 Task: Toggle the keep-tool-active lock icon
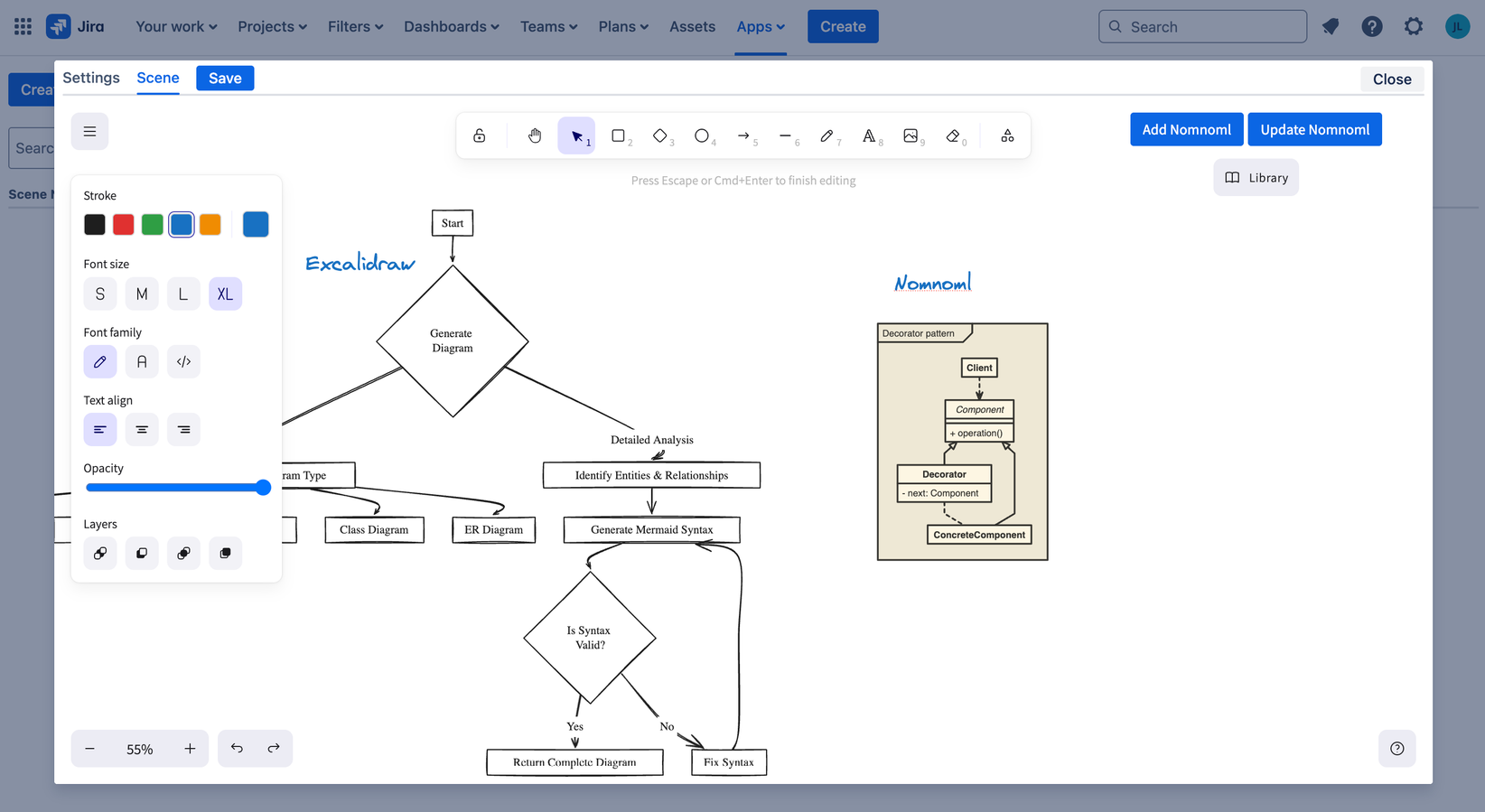click(x=480, y=135)
